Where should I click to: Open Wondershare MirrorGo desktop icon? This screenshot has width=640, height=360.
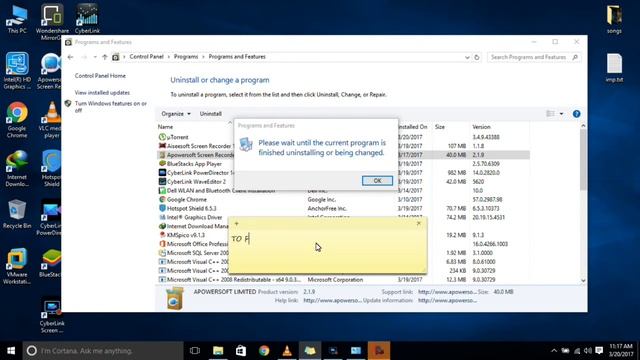[52, 22]
